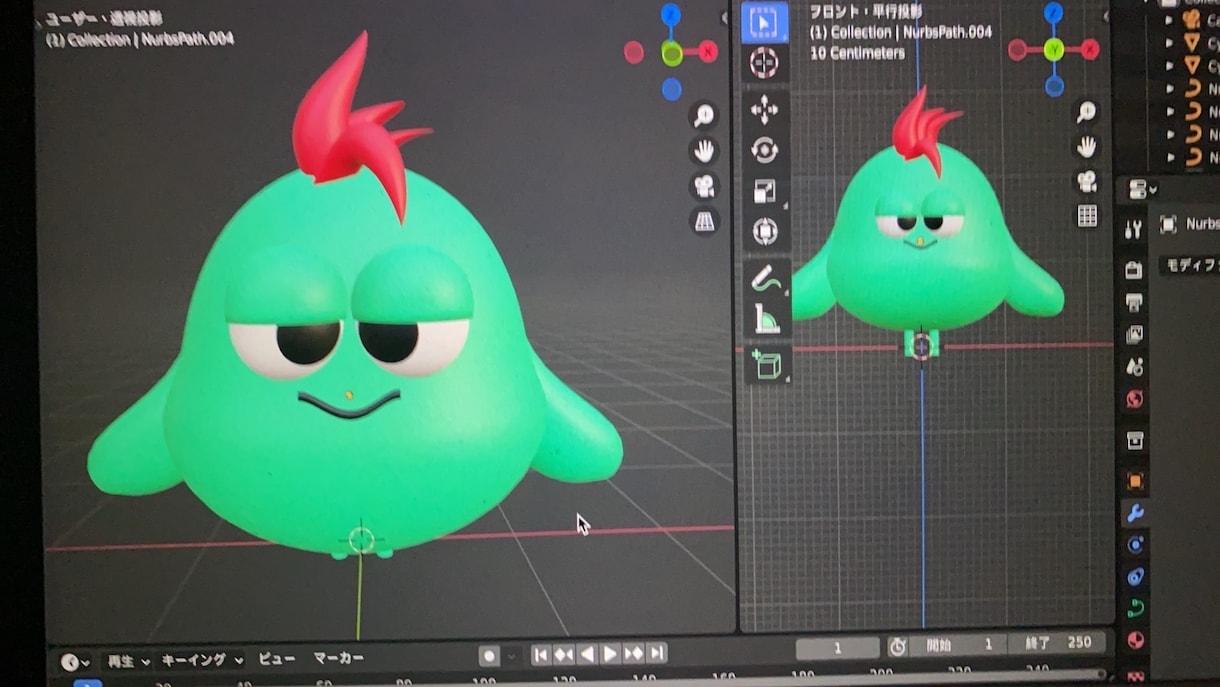Open the Material properties sphere tab

(x=1136, y=640)
